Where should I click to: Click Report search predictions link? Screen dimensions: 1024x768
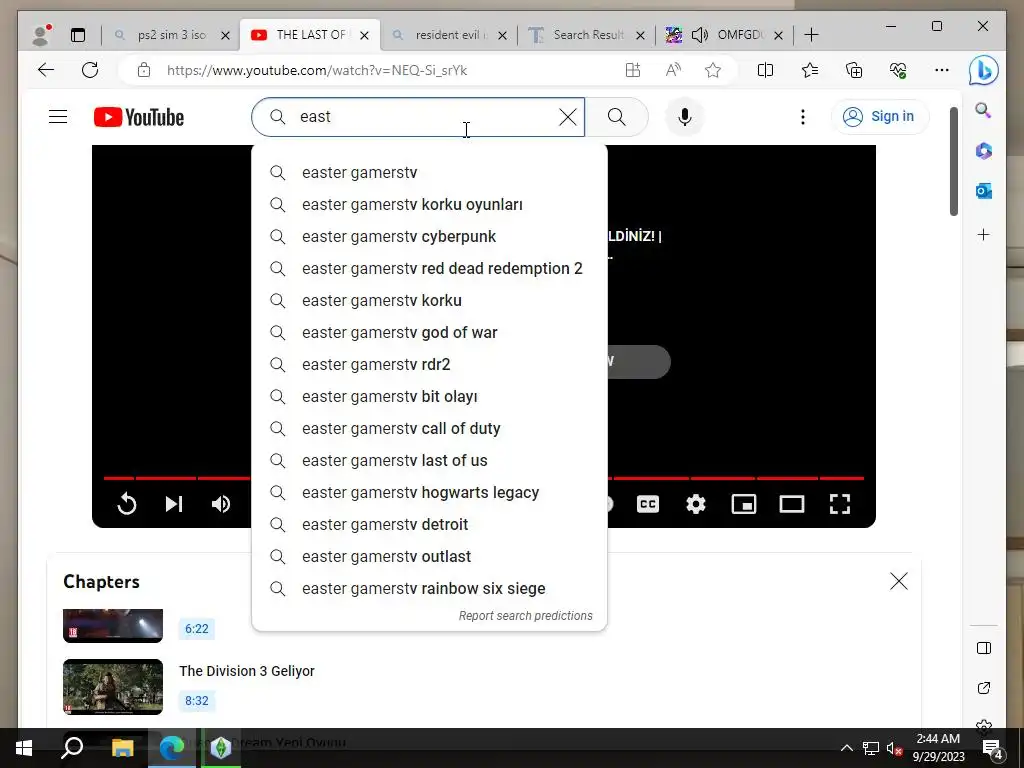pos(526,616)
